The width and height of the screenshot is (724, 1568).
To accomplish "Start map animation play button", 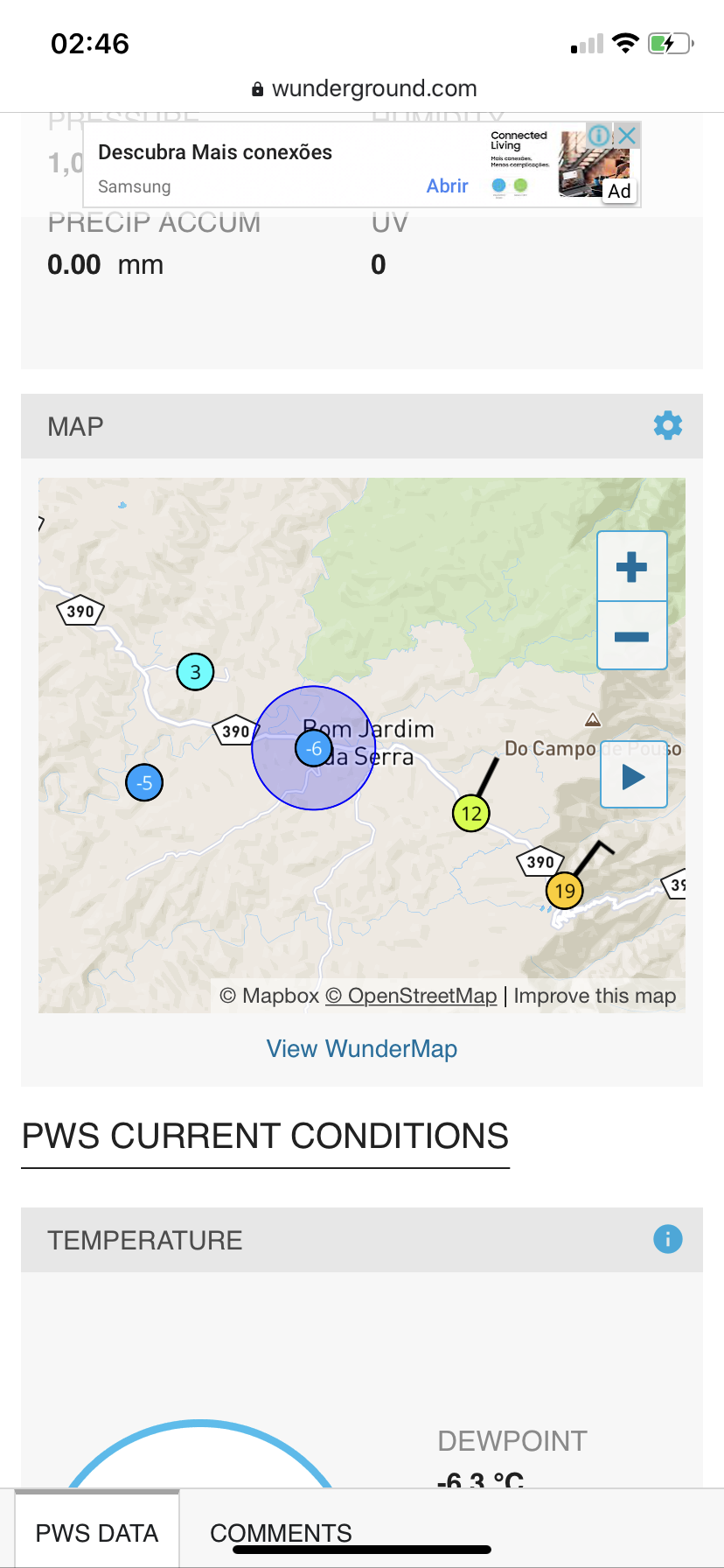I will [634, 777].
